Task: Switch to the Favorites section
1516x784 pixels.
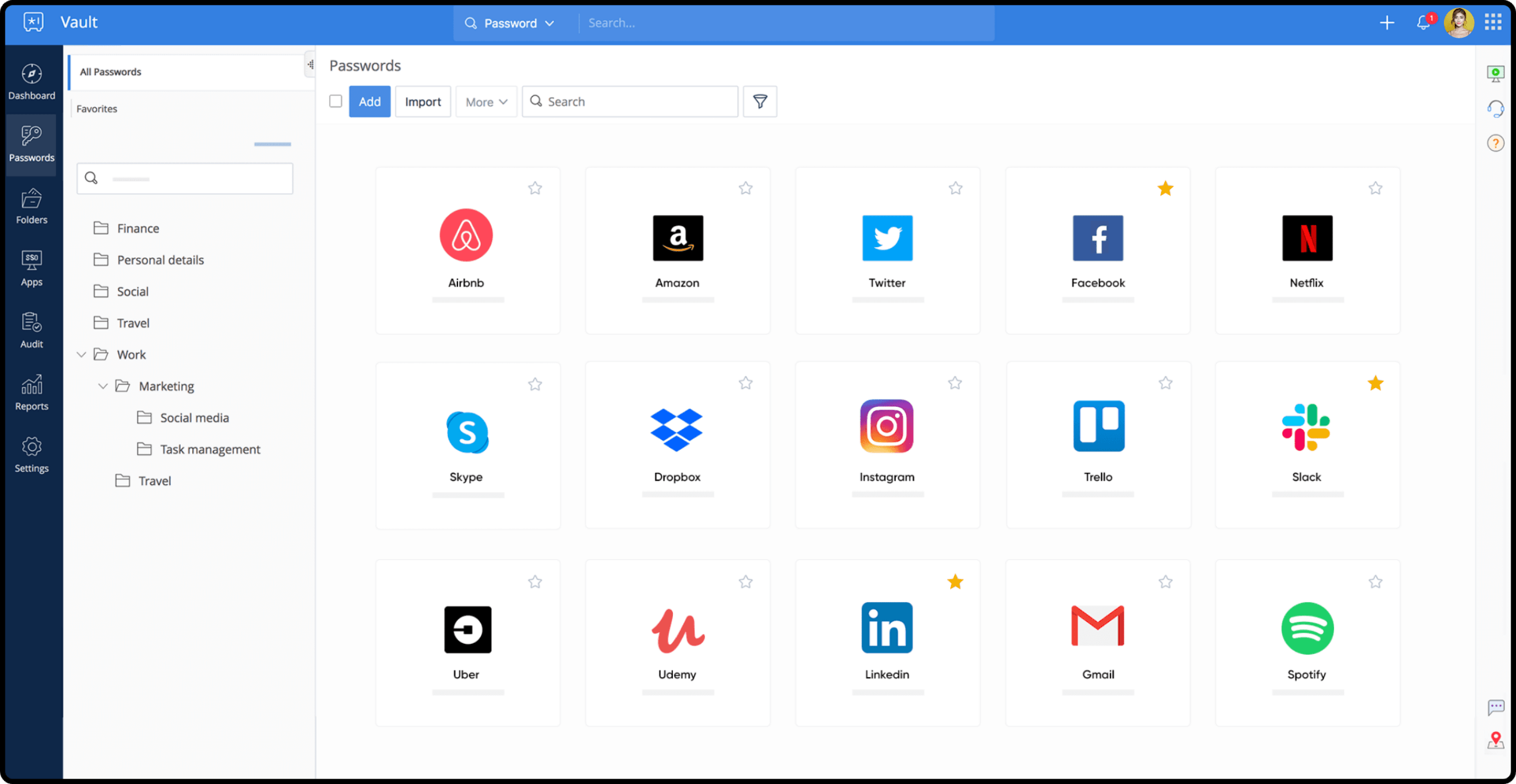Action: 97,108
